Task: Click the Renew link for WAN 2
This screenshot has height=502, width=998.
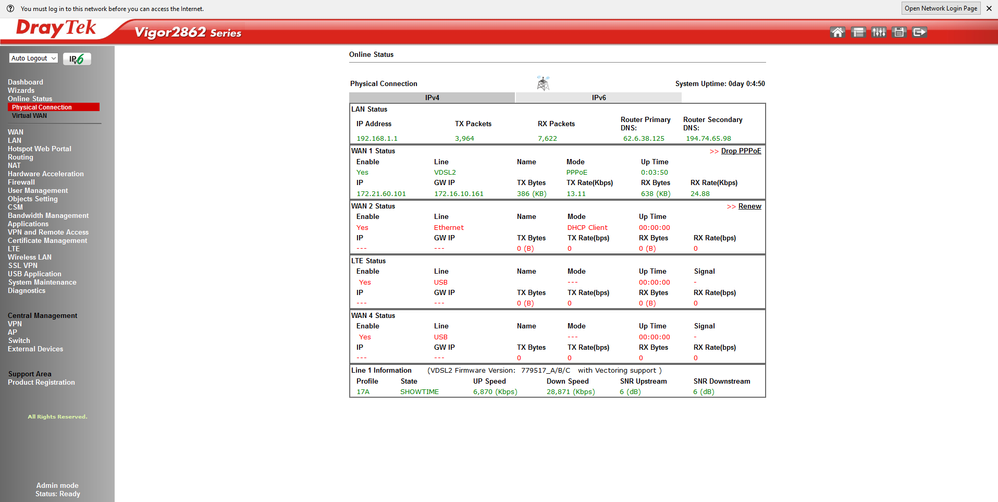Action: (749, 206)
